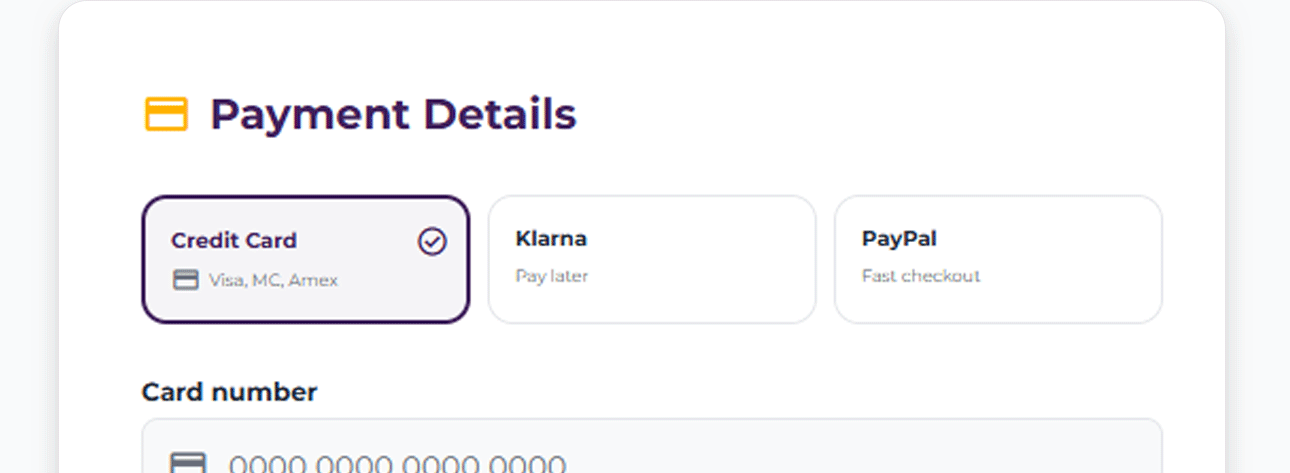Click the "Pay later" subtitle under Klarna
The image size is (1290, 473).
pos(552,276)
